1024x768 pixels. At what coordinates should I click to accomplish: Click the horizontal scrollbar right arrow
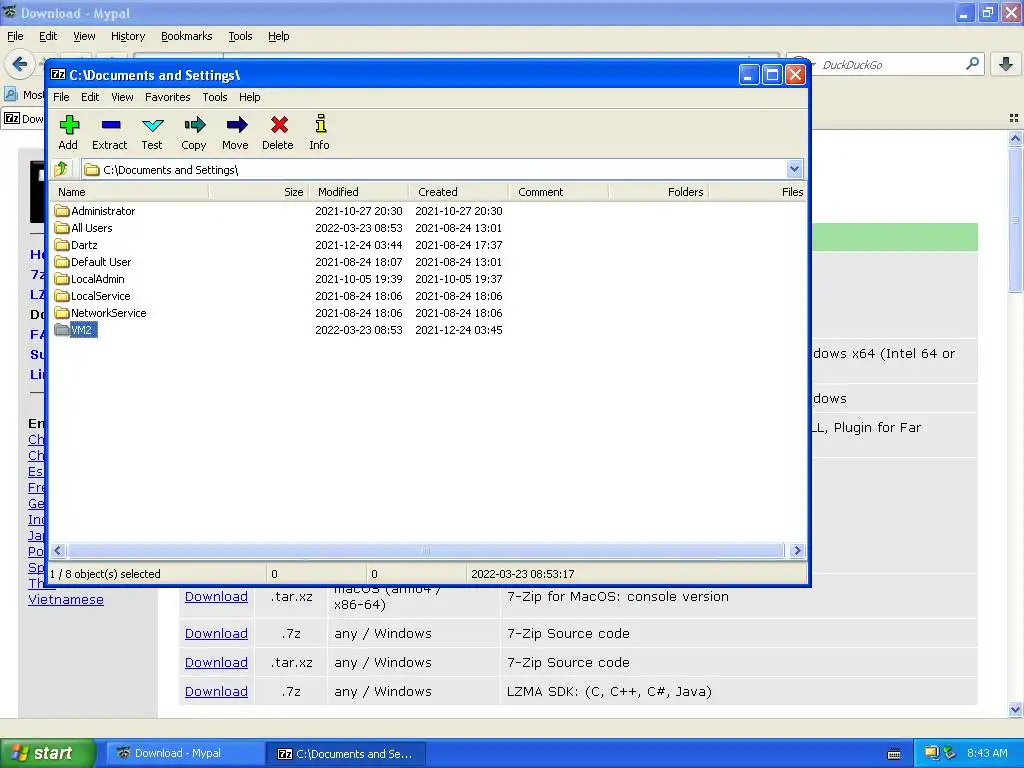pos(797,551)
